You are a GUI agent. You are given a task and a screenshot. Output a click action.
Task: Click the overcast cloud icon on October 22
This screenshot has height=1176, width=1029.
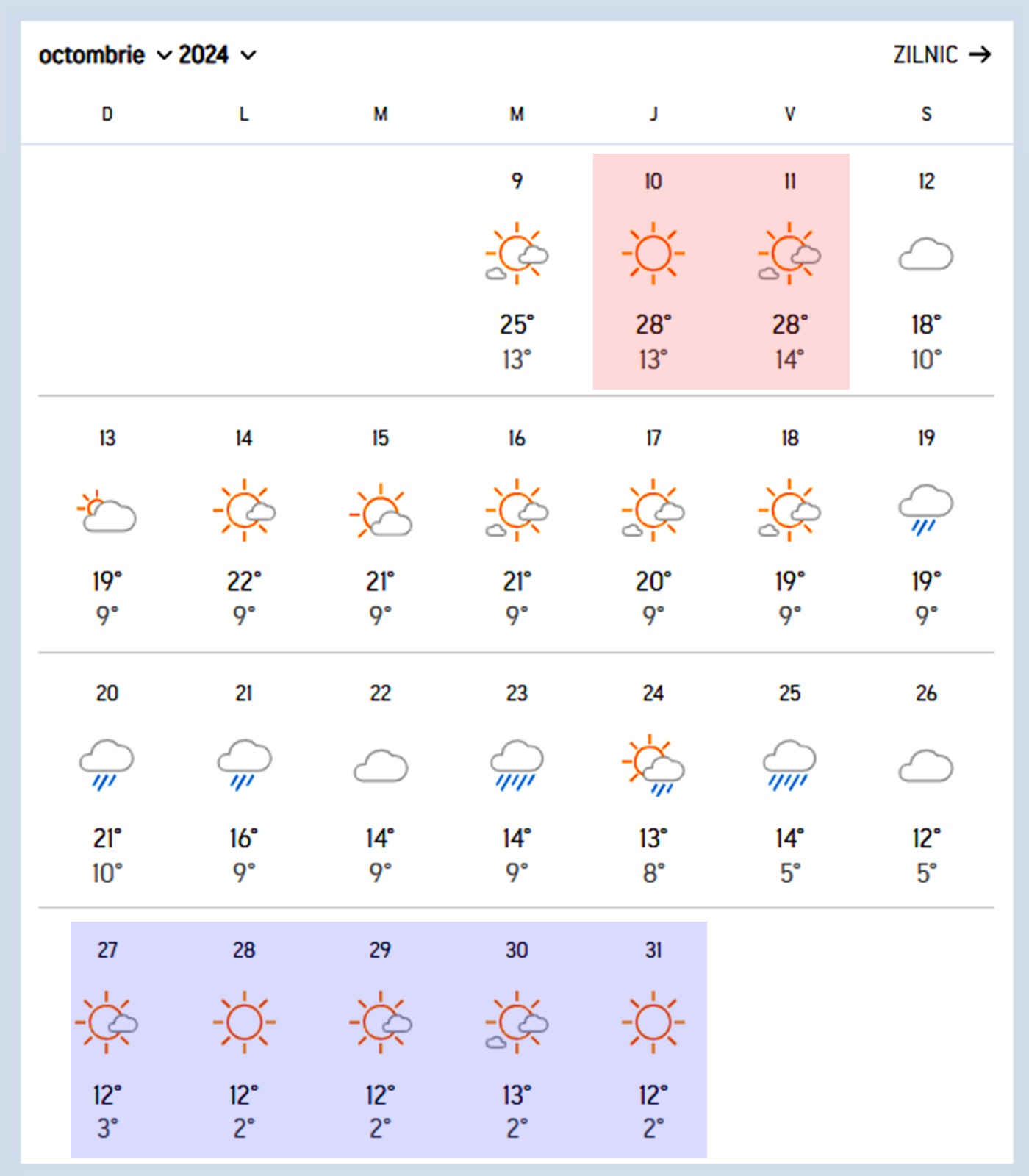[x=381, y=766]
